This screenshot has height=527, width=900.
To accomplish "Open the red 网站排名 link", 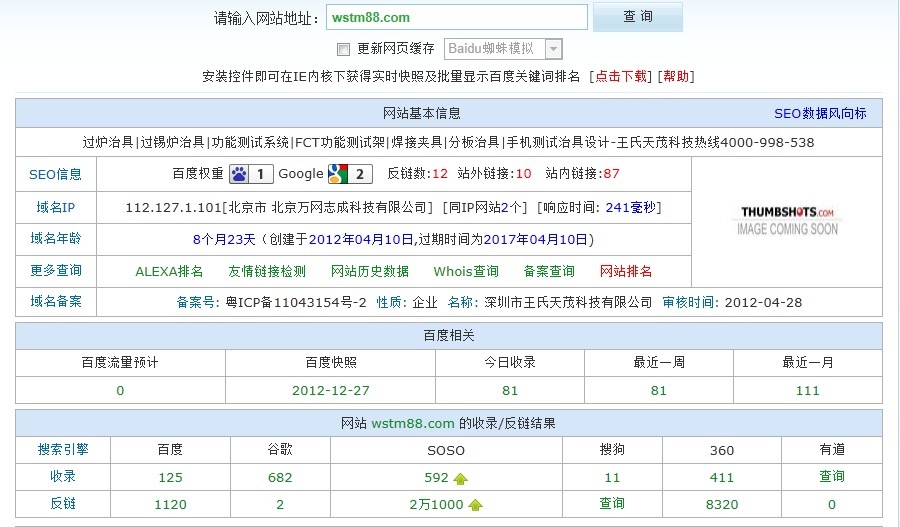I will [626, 272].
